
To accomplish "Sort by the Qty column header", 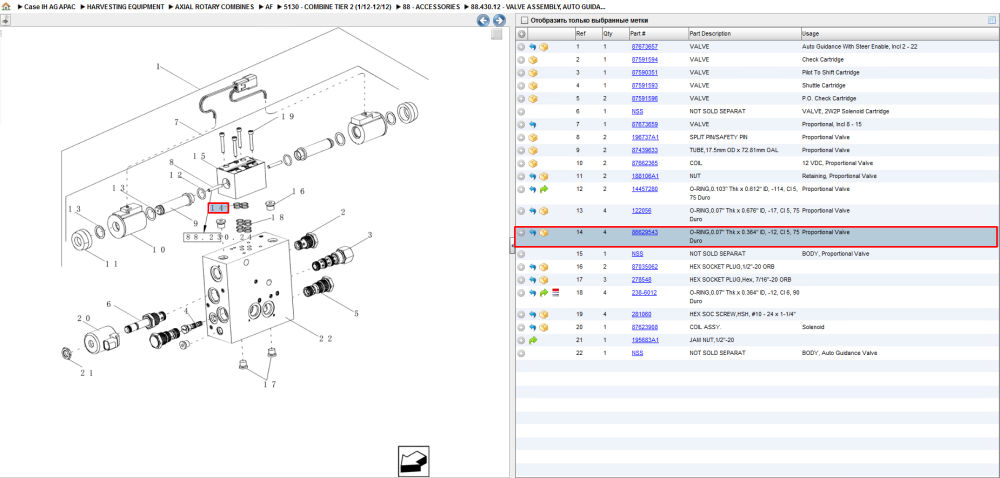I will click(x=615, y=34).
